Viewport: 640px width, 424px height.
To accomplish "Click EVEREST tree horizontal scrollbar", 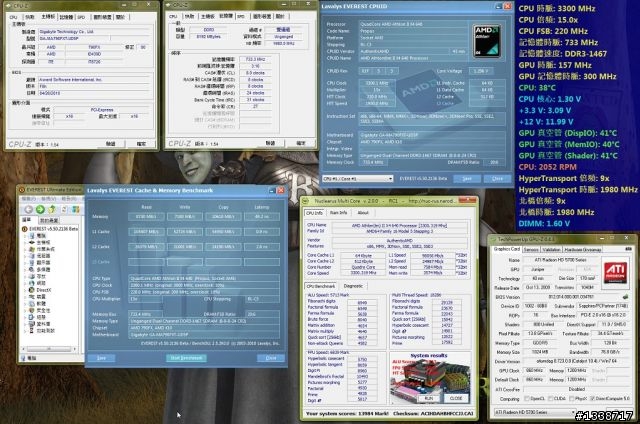I will pos(49,349).
